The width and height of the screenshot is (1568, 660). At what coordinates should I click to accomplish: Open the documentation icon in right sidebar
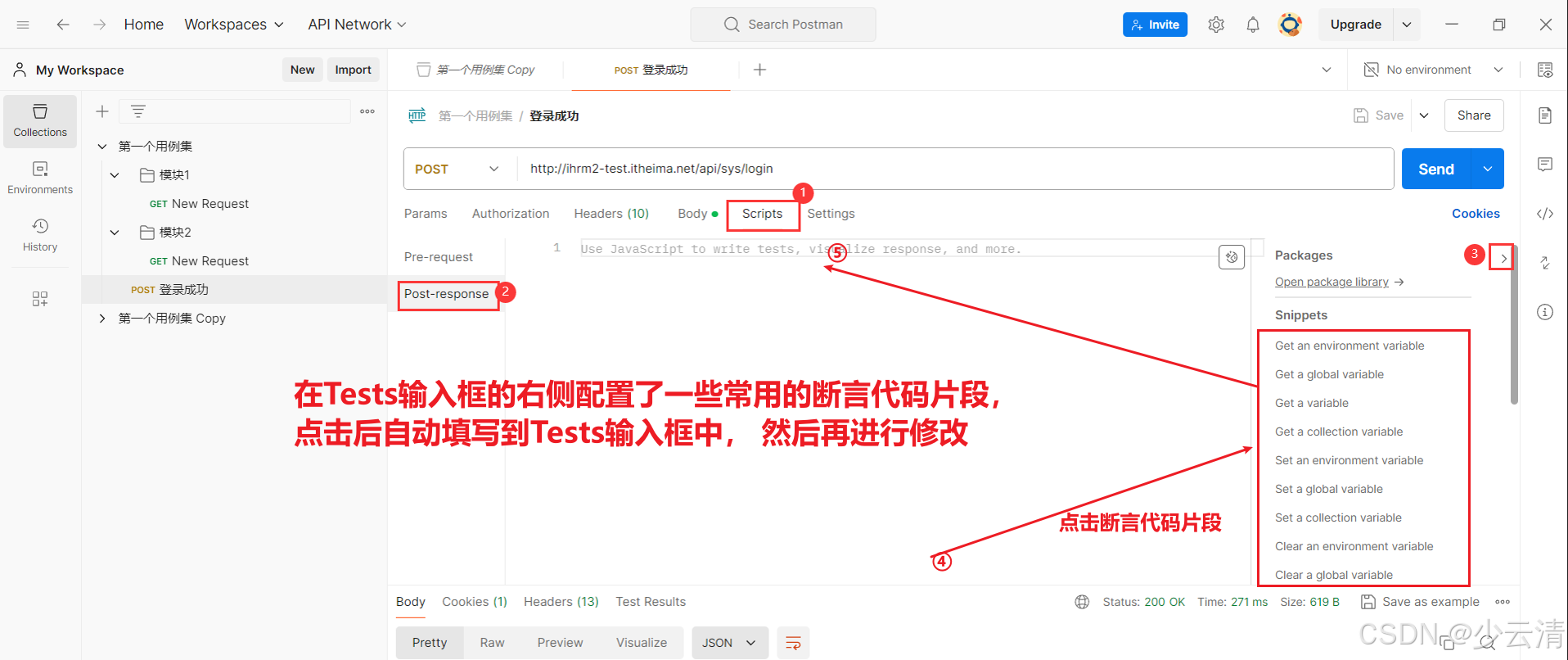click(x=1545, y=115)
